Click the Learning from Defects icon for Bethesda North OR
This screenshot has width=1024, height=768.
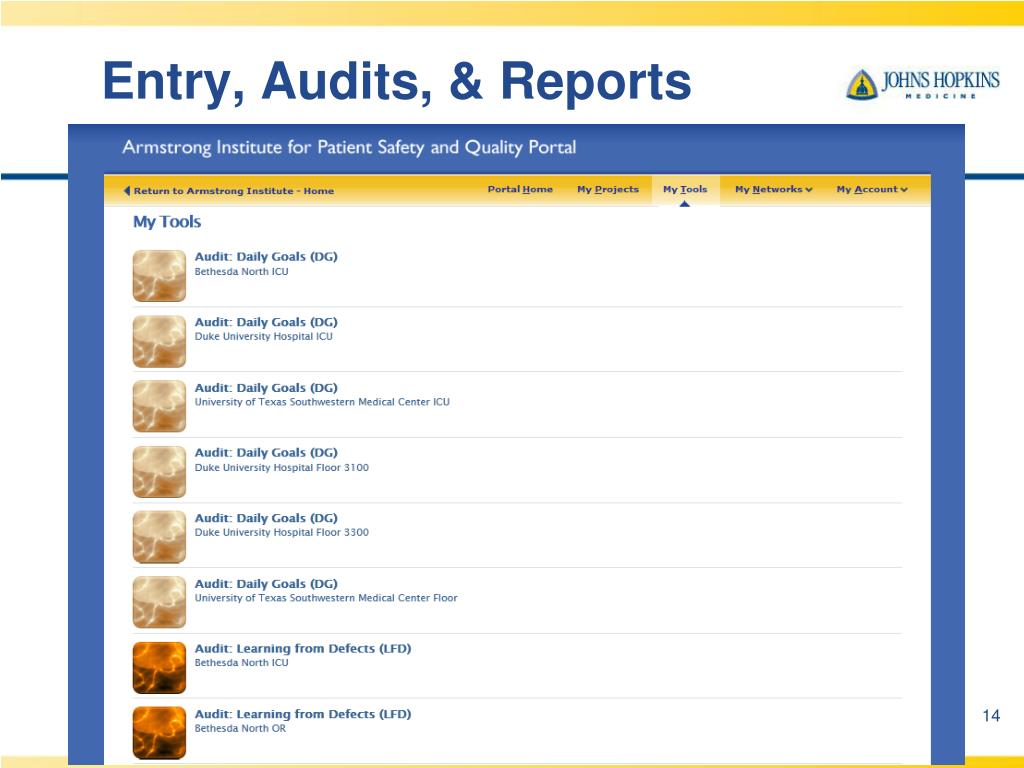159,733
